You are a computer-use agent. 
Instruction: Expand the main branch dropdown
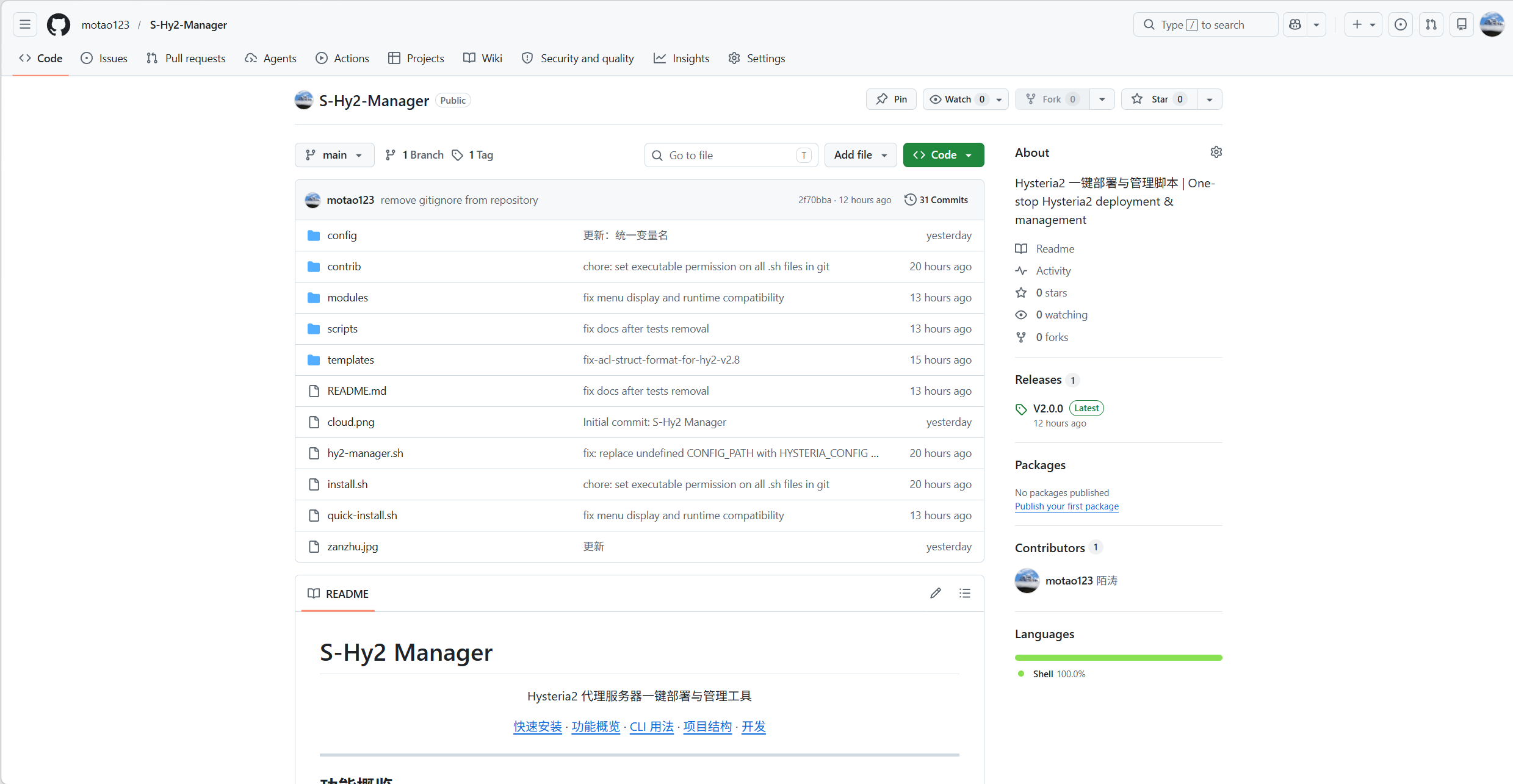pyautogui.click(x=334, y=155)
